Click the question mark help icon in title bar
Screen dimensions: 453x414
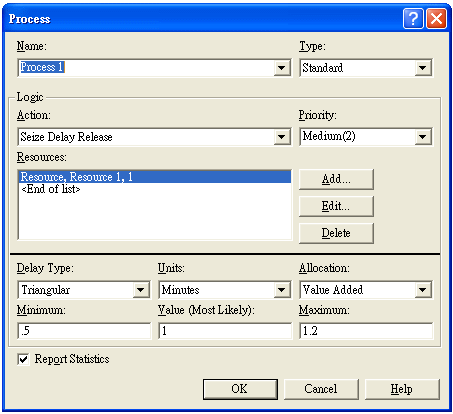click(413, 18)
